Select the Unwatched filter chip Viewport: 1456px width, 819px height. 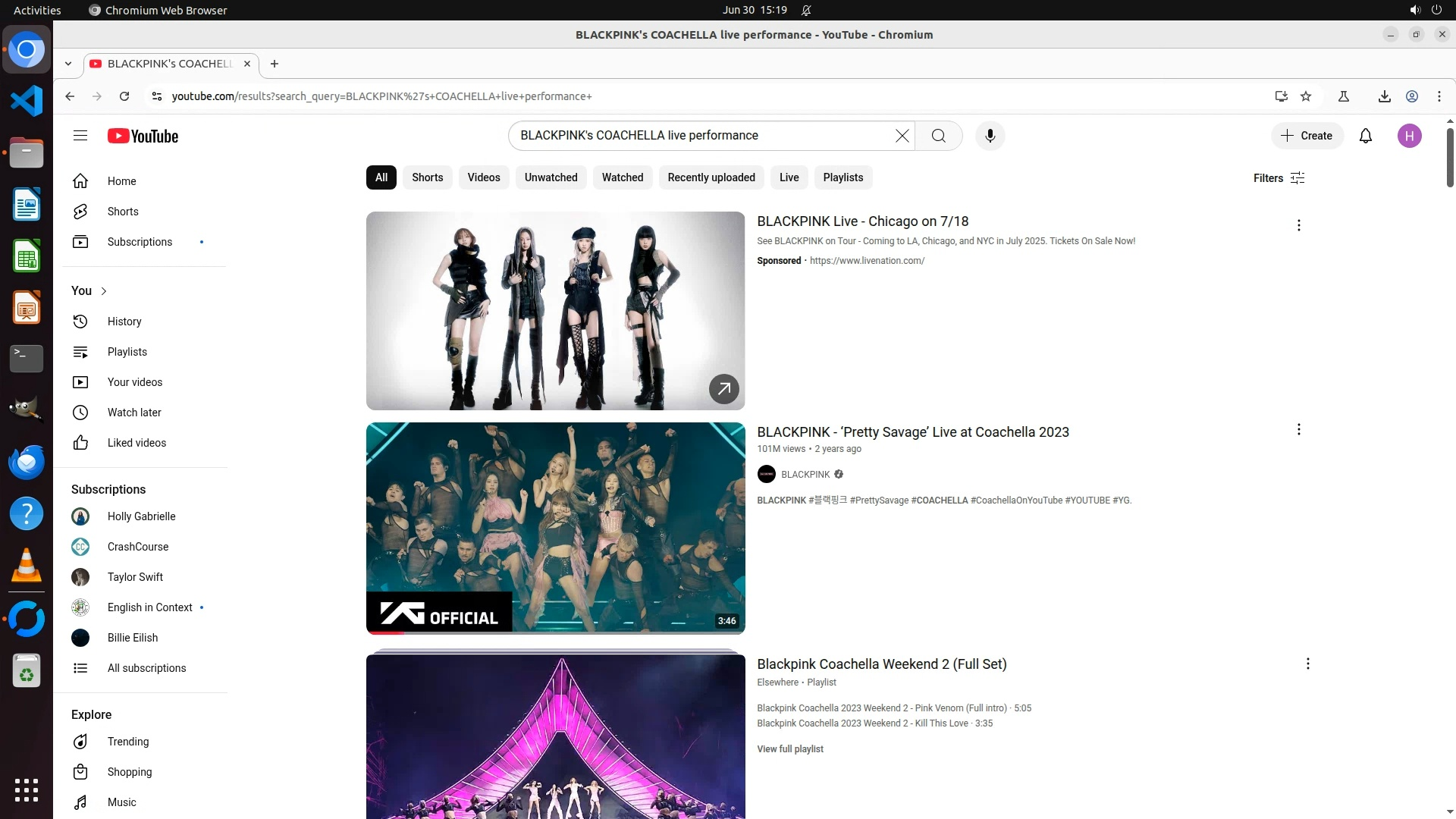551,177
